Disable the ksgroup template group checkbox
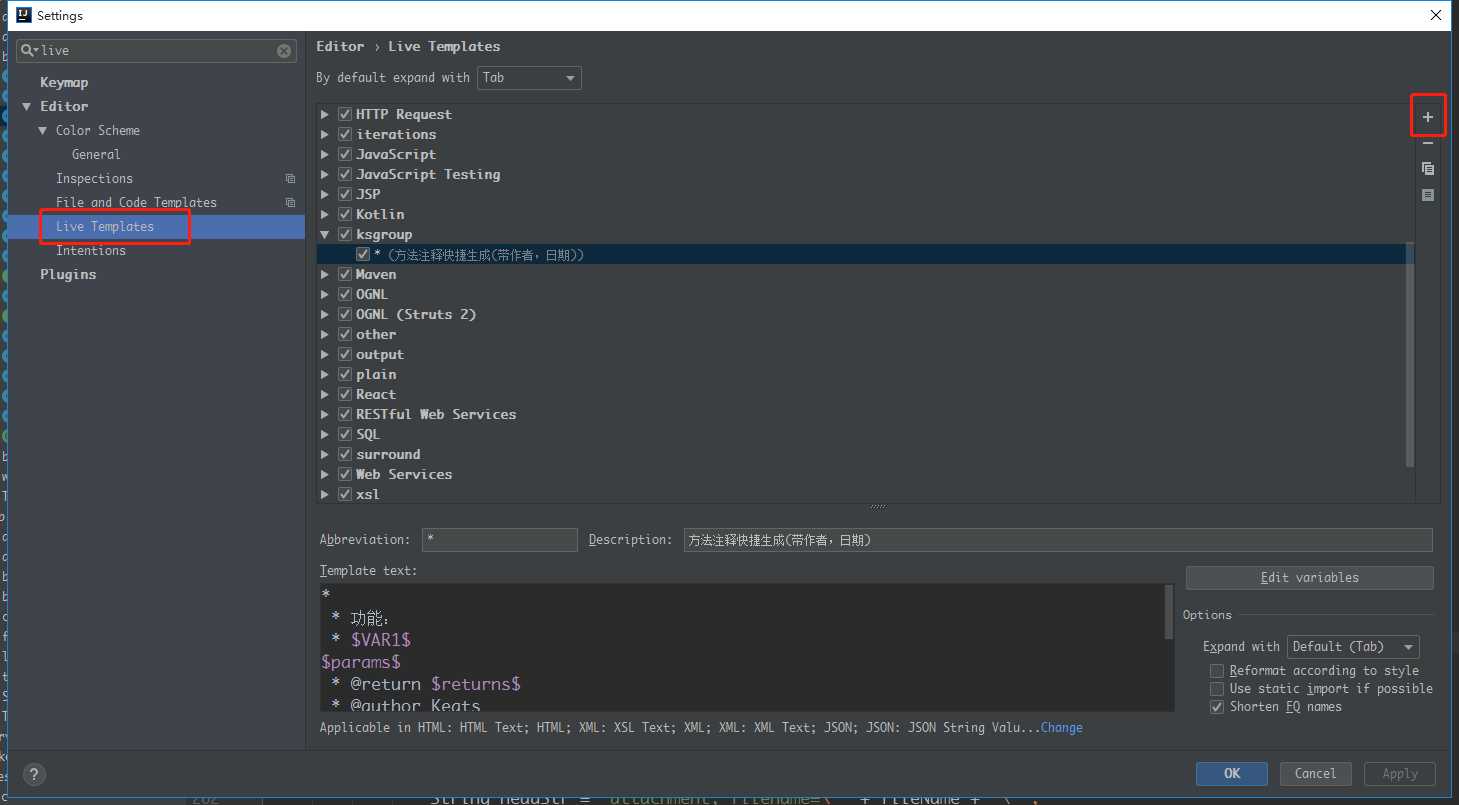This screenshot has width=1459, height=805. click(x=345, y=235)
